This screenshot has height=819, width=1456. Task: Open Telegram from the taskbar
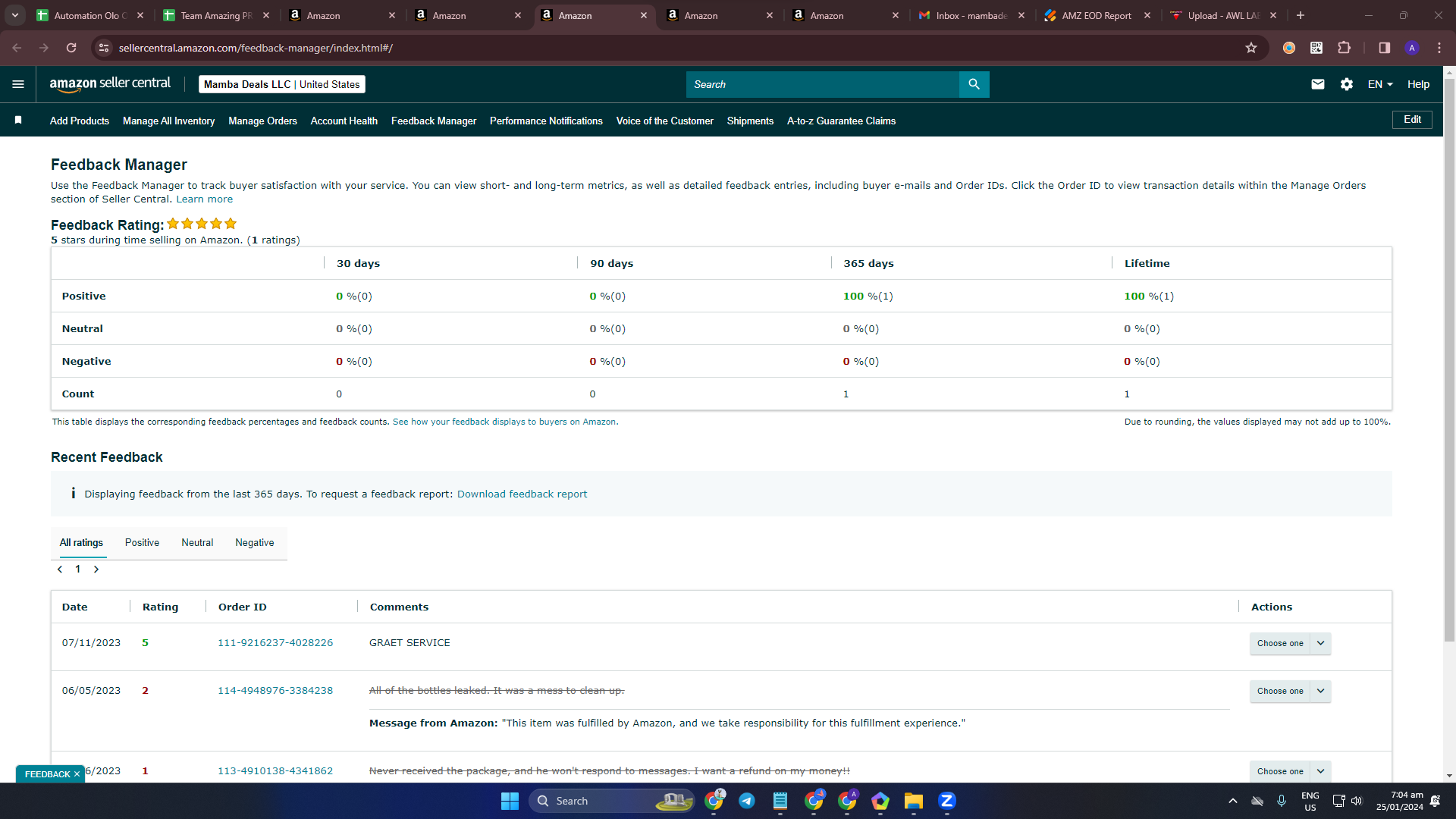(747, 801)
